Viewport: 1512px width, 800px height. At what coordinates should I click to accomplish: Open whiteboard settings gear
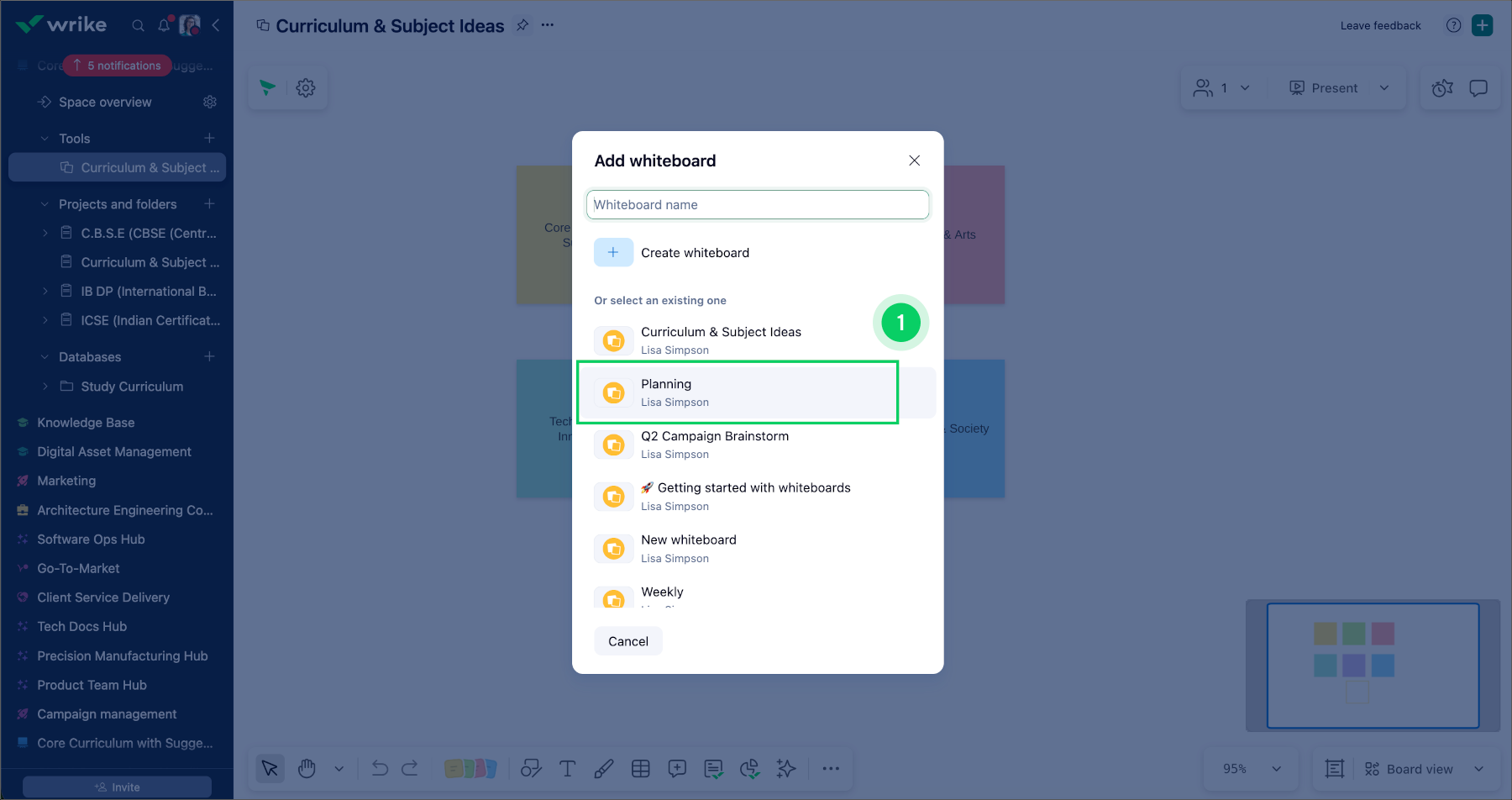pyautogui.click(x=306, y=87)
